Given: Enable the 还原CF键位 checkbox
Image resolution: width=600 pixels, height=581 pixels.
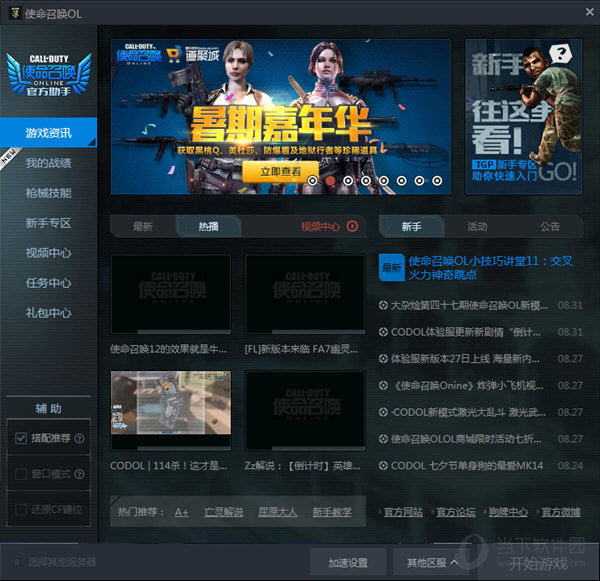Looking at the screenshot, I should [x=21, y=509].
